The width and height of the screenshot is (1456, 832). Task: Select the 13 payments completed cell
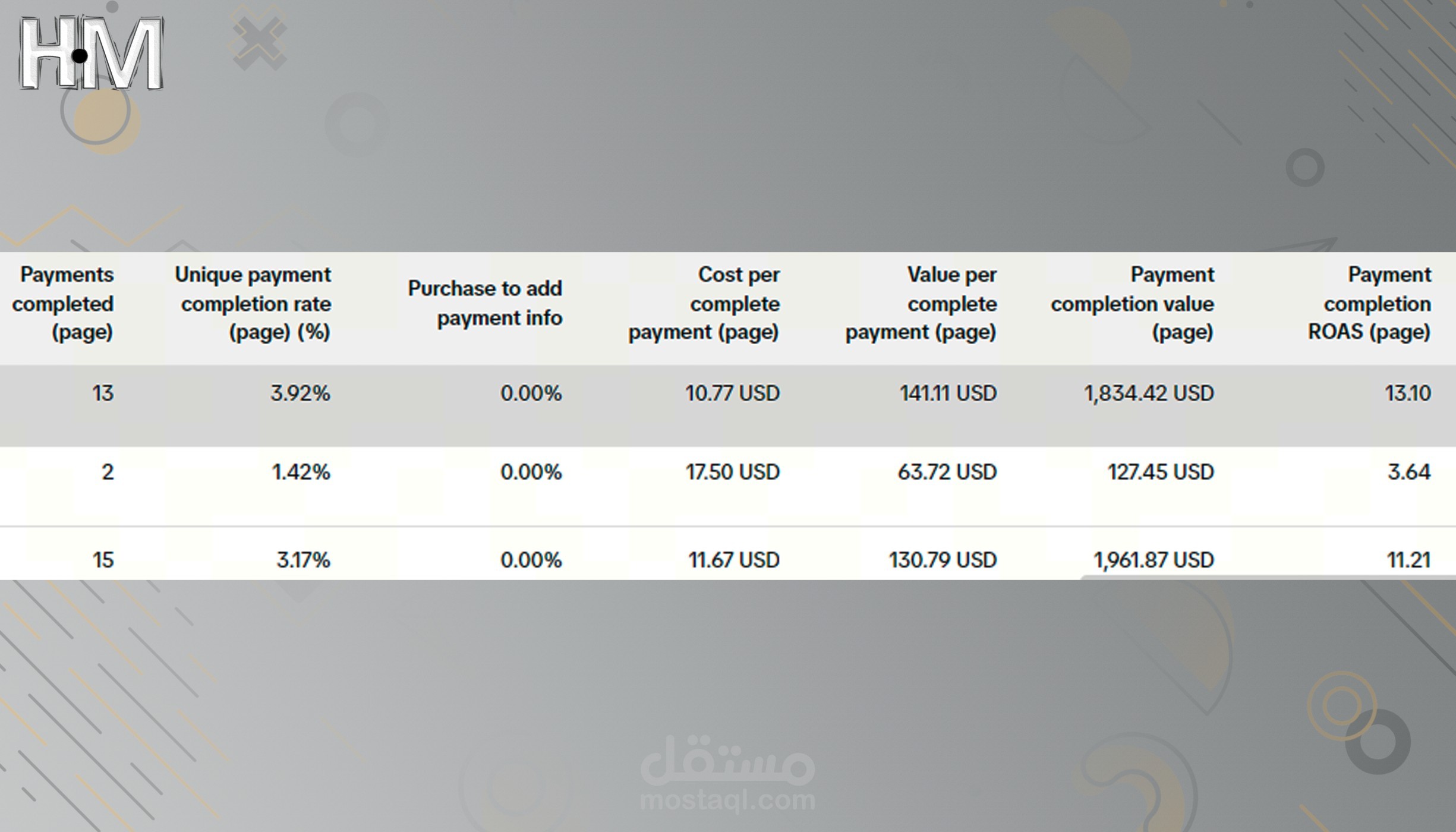103,393
